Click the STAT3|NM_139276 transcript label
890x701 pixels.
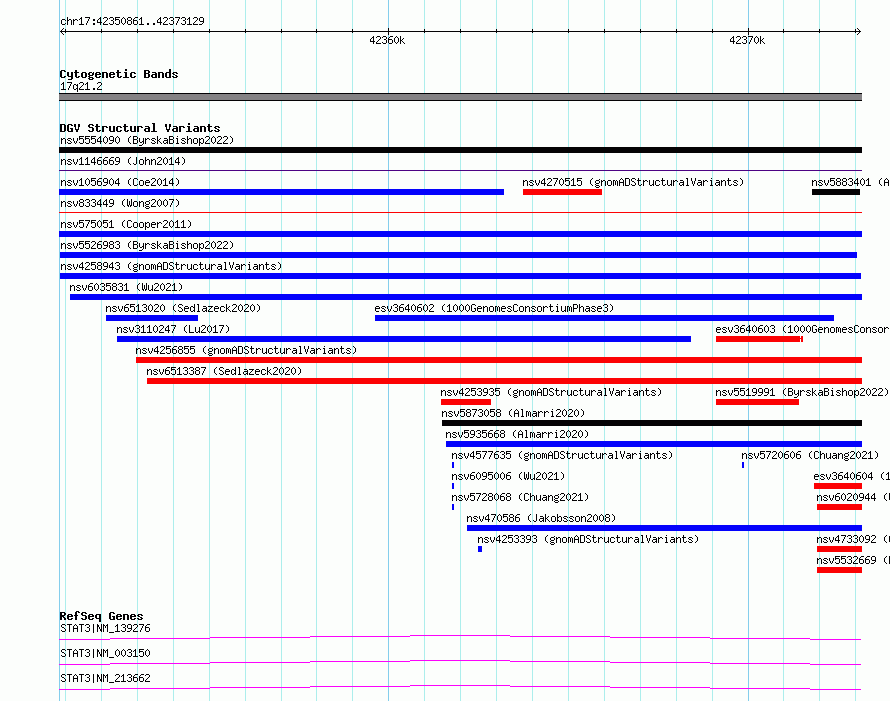point(106,628)
